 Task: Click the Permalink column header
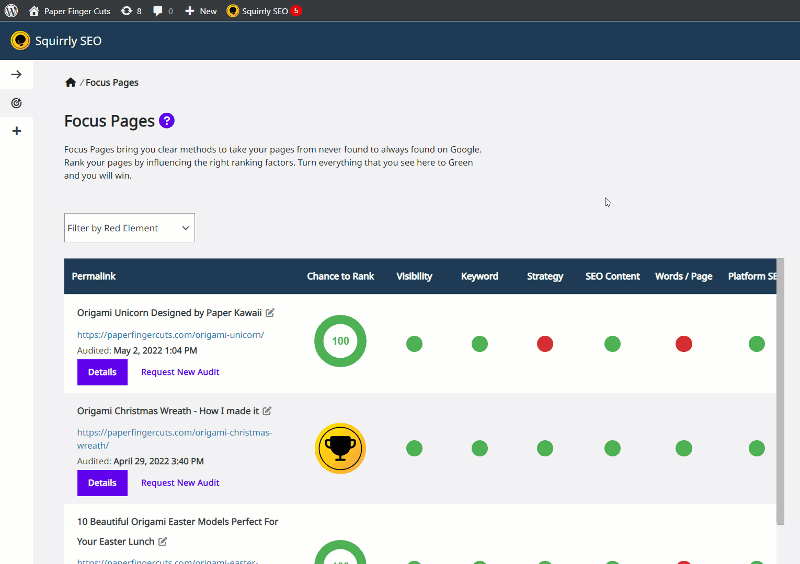94,276
